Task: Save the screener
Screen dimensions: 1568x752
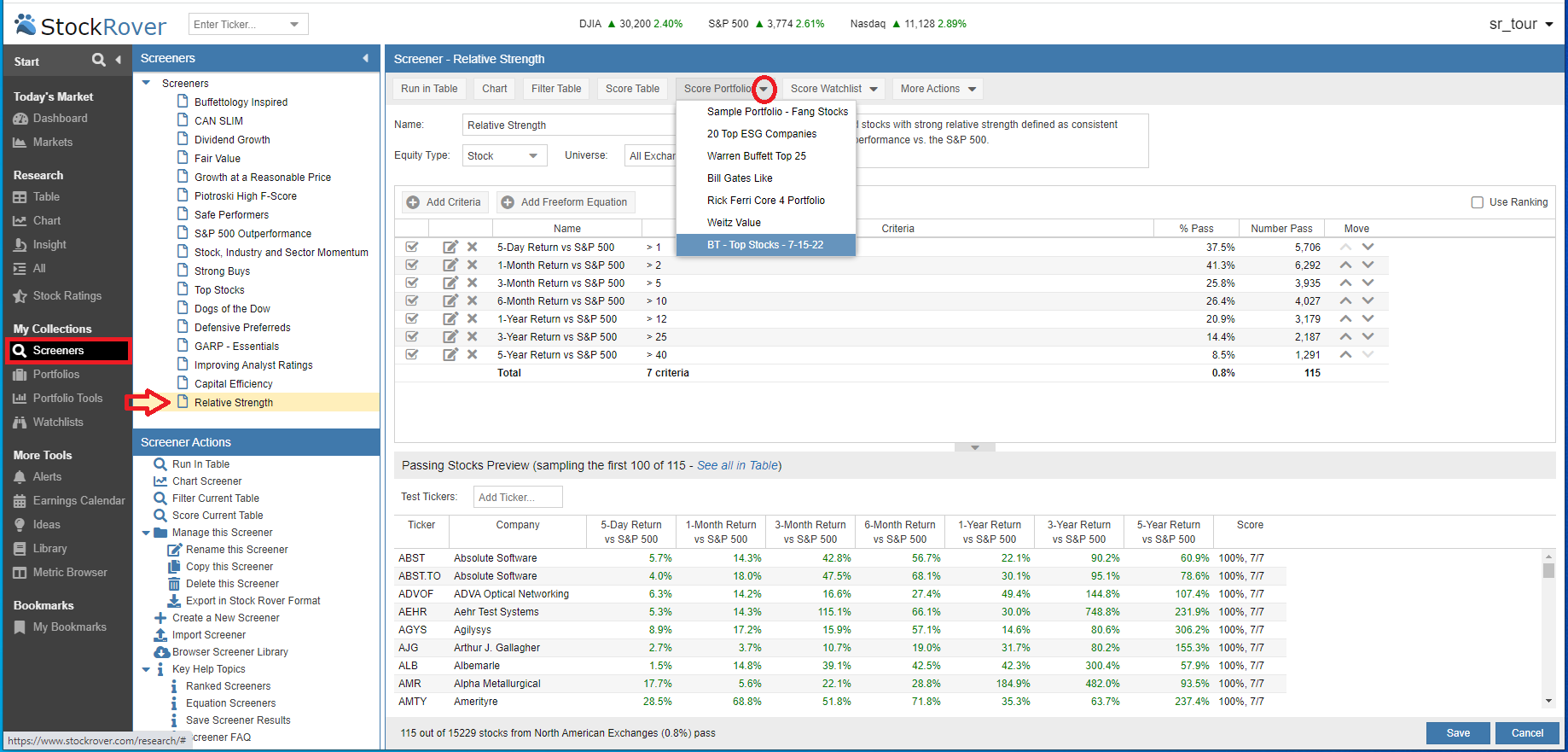Action: [1458, 733]
